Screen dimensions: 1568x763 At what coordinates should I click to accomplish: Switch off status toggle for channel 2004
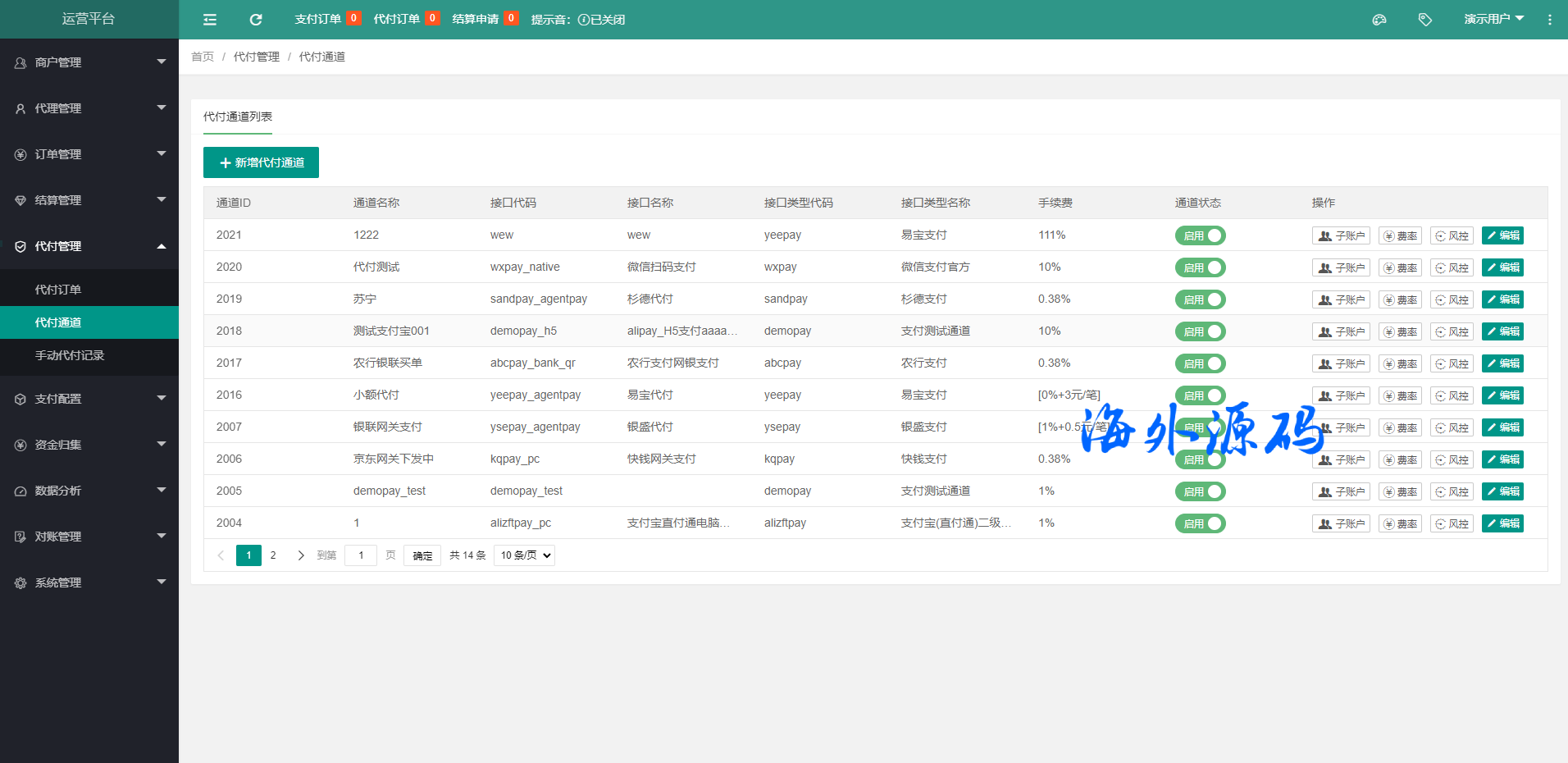coord(1200,523)
